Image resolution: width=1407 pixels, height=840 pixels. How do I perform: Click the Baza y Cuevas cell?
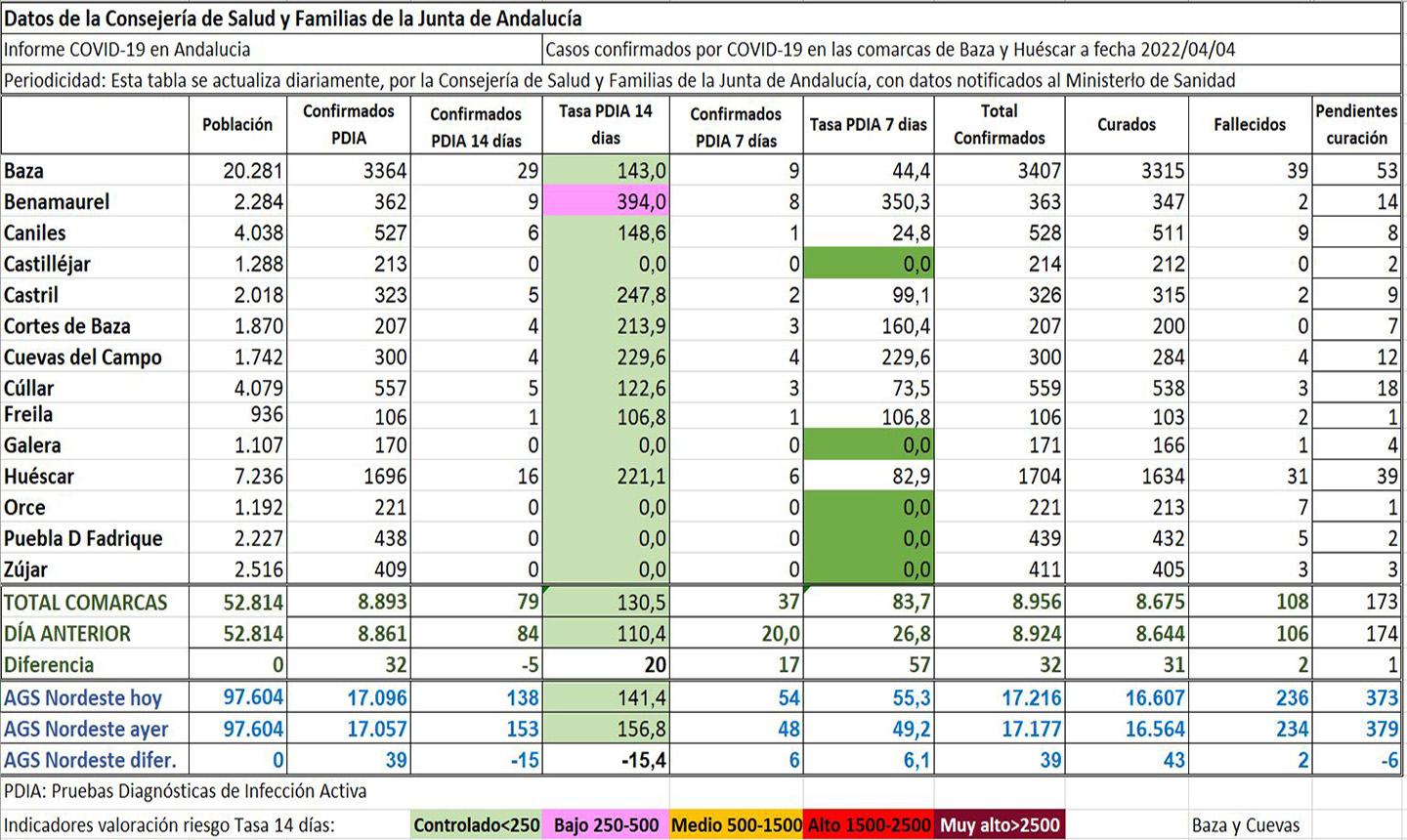pos(1246,826)
